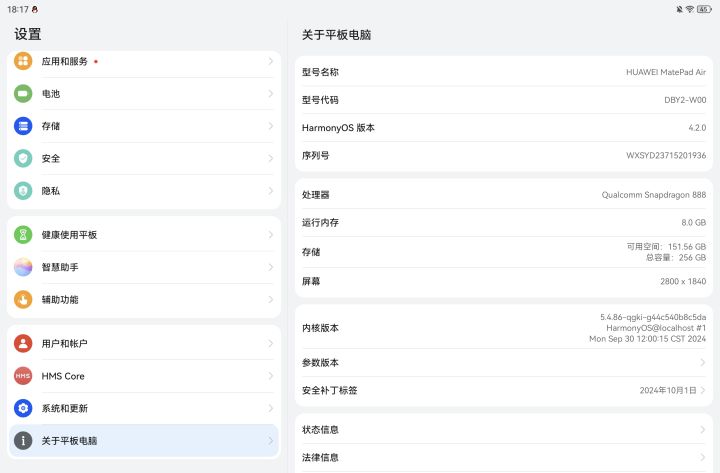Open the 辅助功能 settings menu

[144, 299]
